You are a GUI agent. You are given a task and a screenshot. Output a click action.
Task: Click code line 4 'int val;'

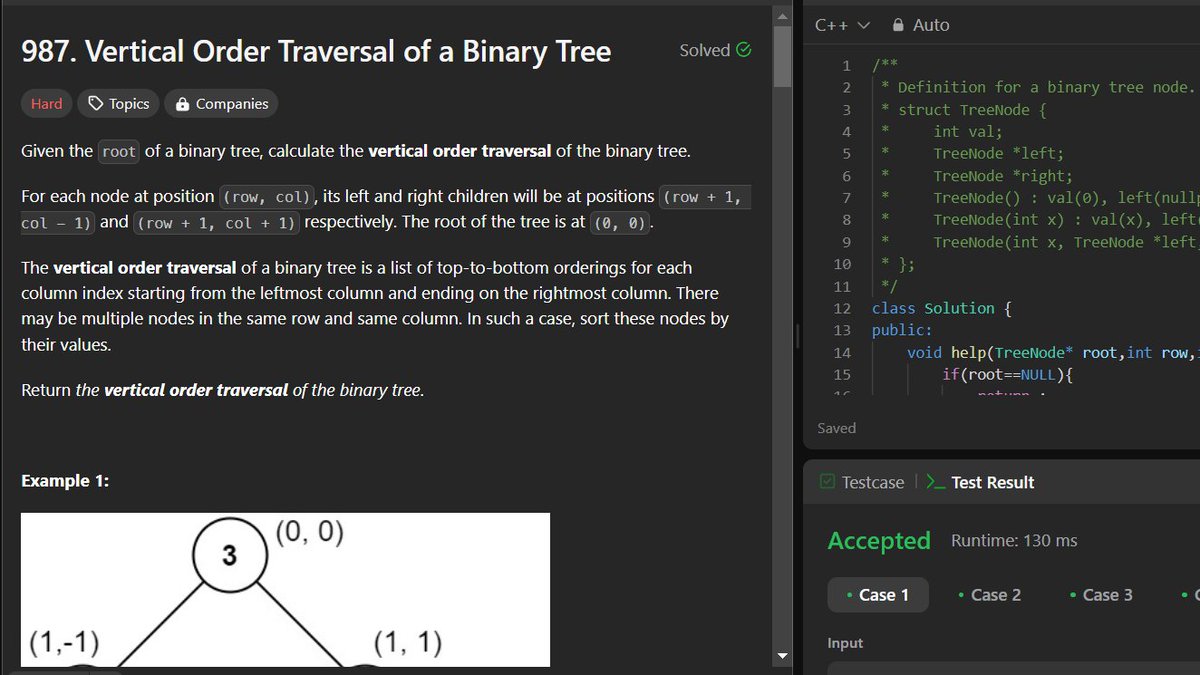coord(968,132)
